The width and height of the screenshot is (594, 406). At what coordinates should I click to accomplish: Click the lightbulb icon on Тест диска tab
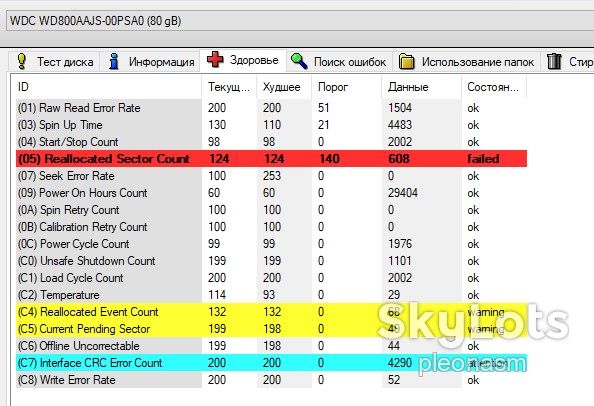pos(22,61)
